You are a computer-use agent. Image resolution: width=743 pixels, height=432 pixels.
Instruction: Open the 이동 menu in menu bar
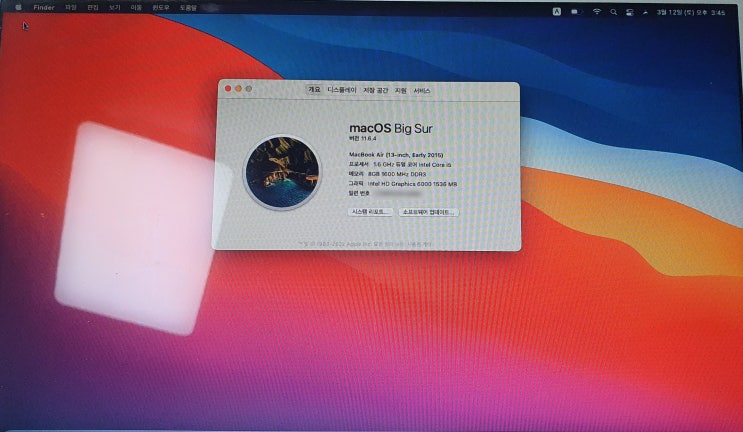pyautogui.click(x=136, y=8)
